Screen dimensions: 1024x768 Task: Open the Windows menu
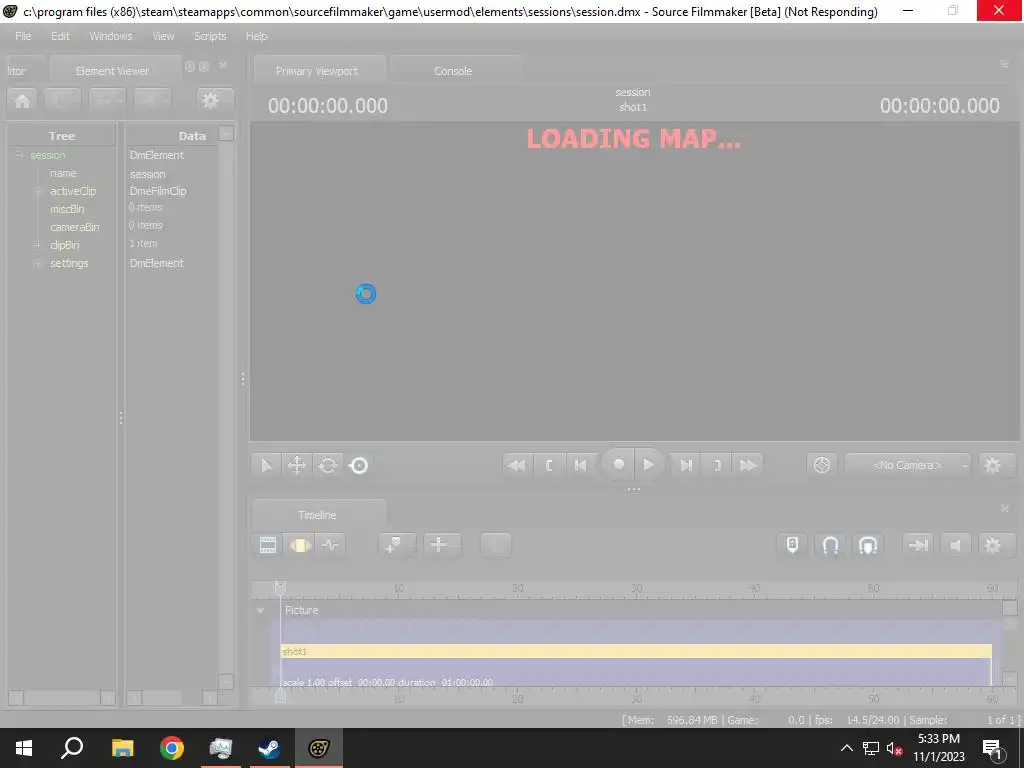point(110,36)
